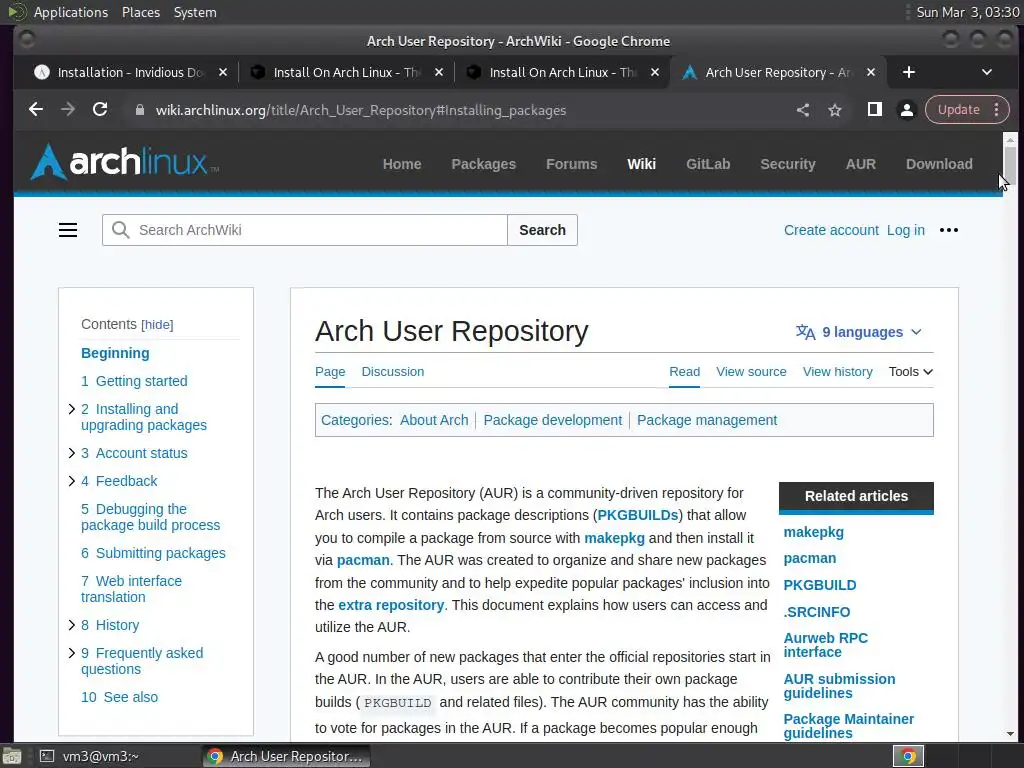Click the languages translation icon
The height and width of the screenshot is (768, 1024).
805,332
